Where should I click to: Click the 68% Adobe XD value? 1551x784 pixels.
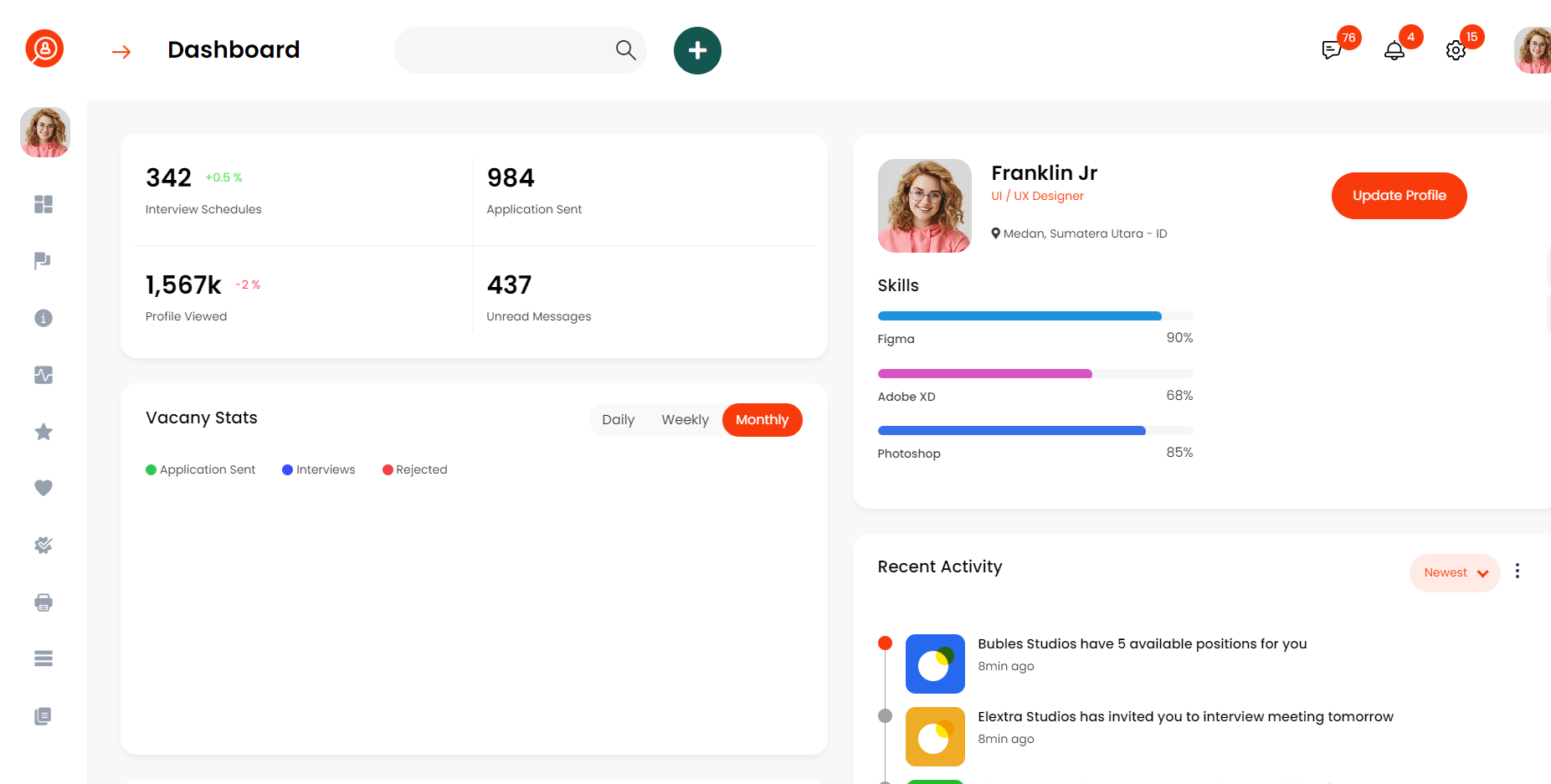[1179, 396]
